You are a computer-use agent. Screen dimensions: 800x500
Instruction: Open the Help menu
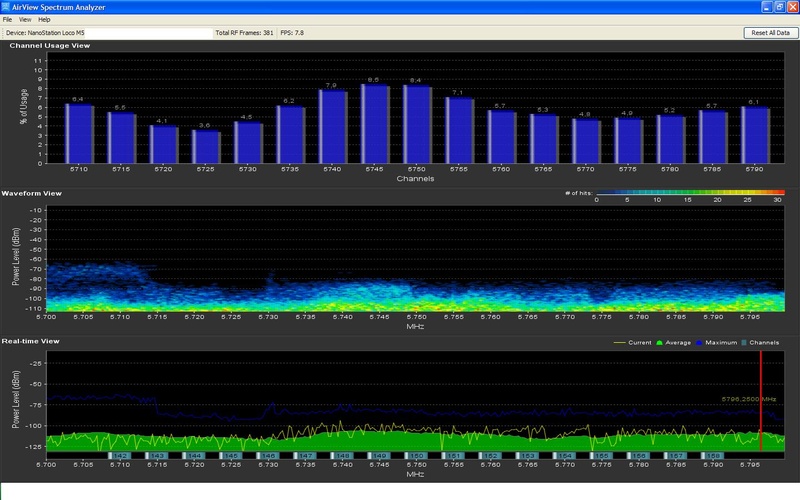(x=44, y=19)
